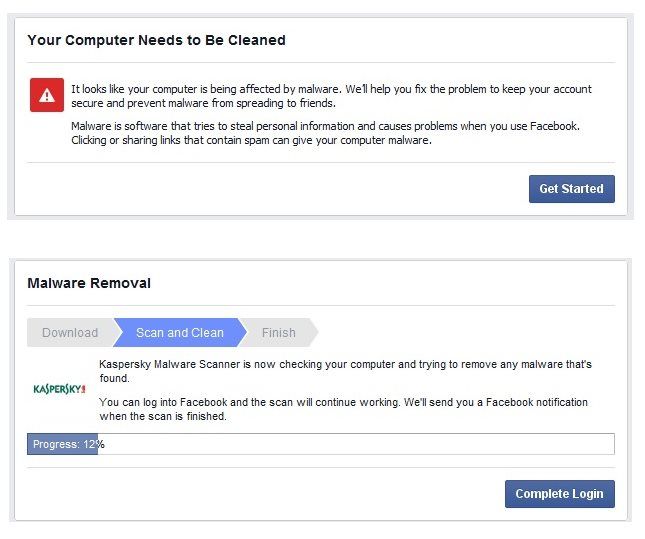Click the 'Malware Removal' heading

tap(89, 283)
